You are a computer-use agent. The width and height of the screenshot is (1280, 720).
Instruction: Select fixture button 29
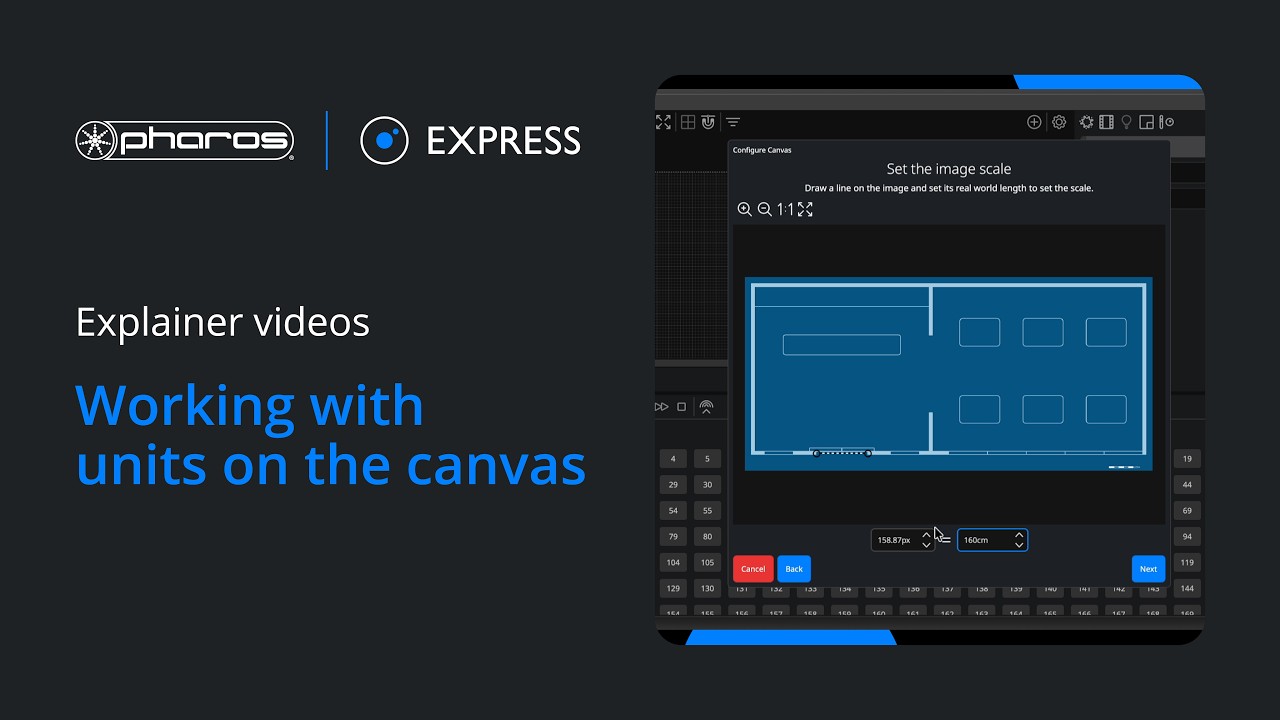[x=673, y=485]
